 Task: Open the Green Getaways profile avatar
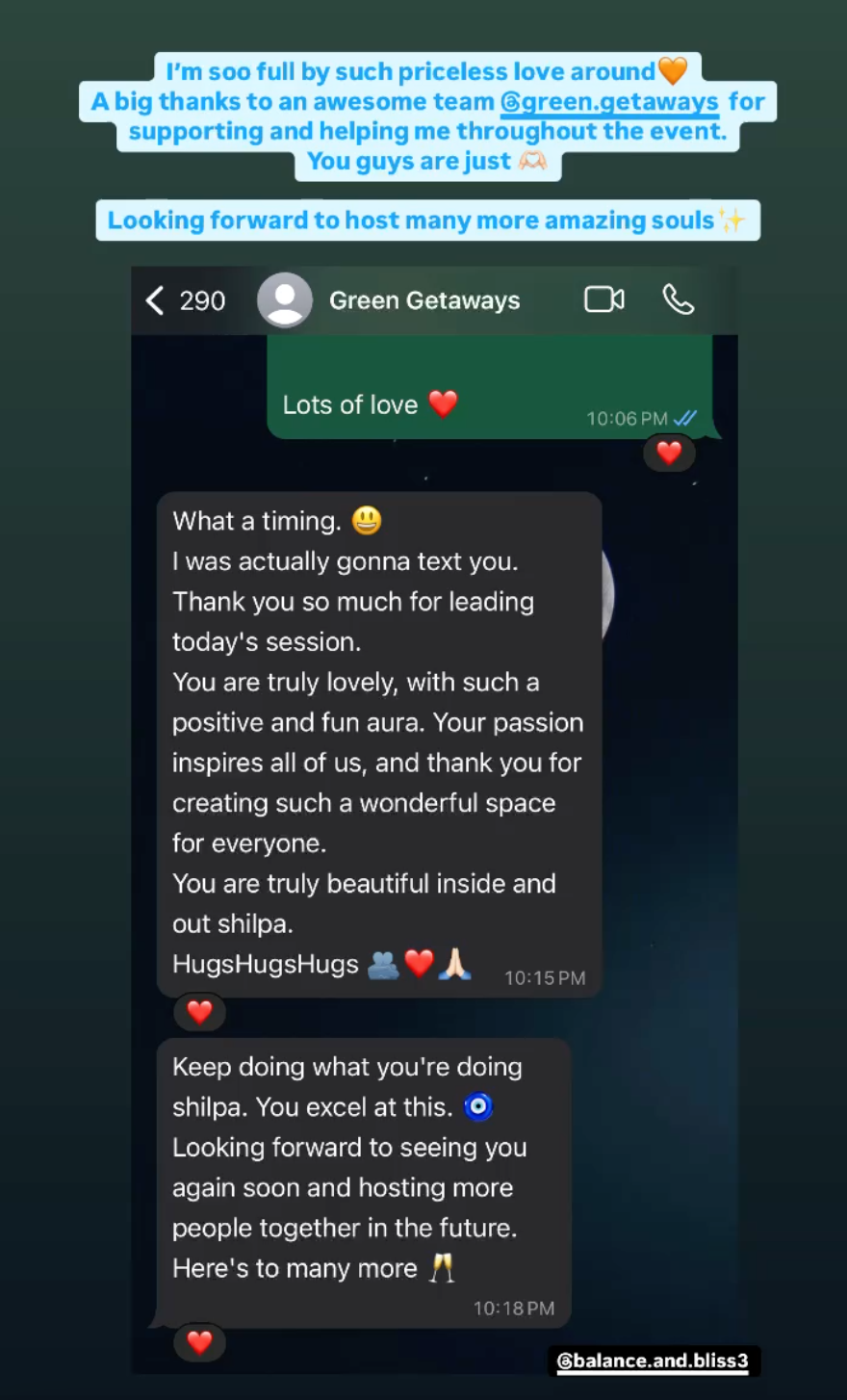pos(285,300)
